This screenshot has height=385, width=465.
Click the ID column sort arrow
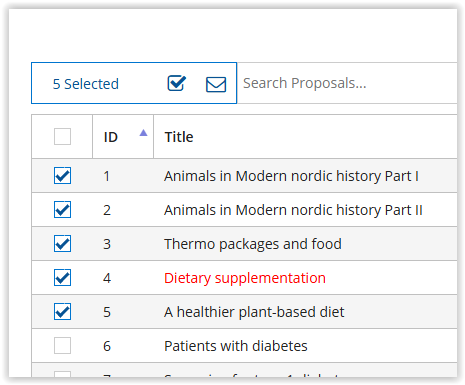click(143, 133)
